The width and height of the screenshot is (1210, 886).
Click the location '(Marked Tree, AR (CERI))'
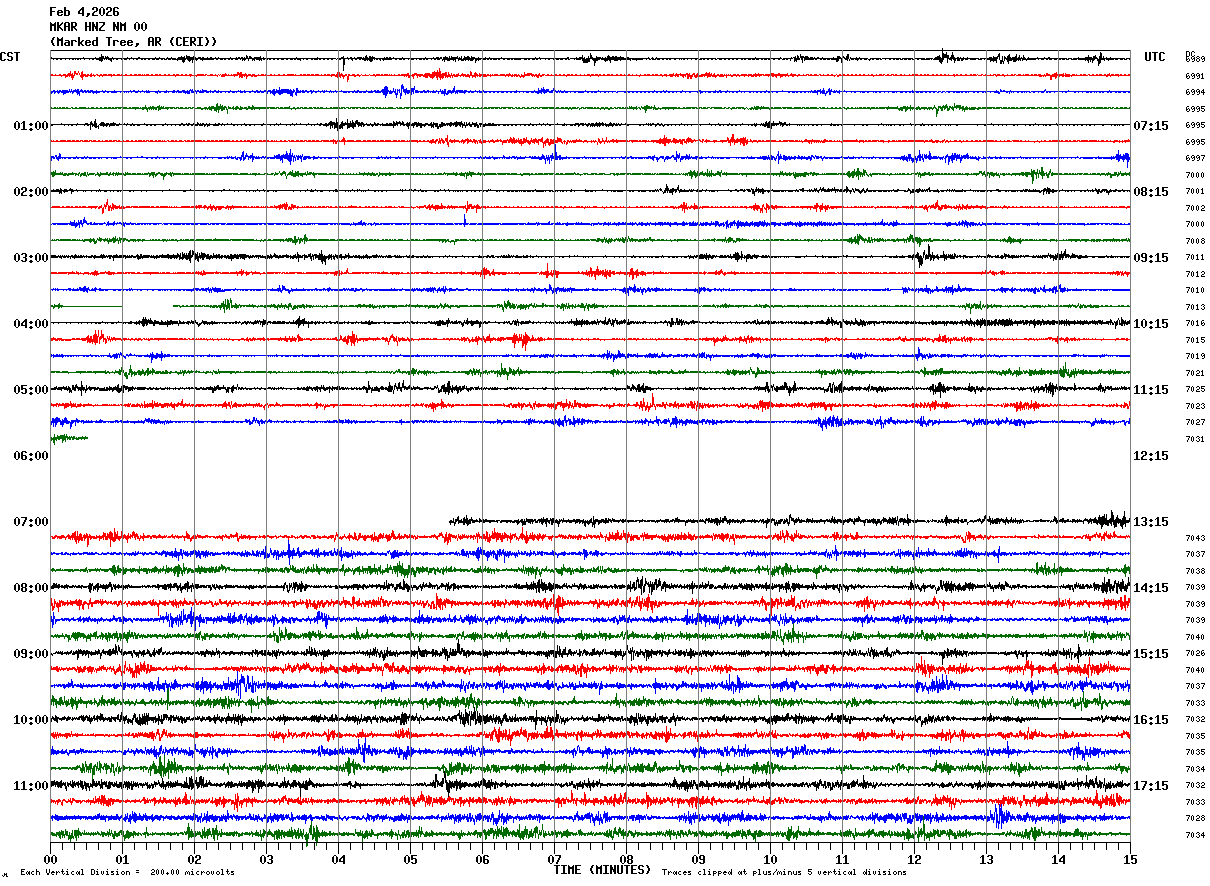[x=133, y=42]
